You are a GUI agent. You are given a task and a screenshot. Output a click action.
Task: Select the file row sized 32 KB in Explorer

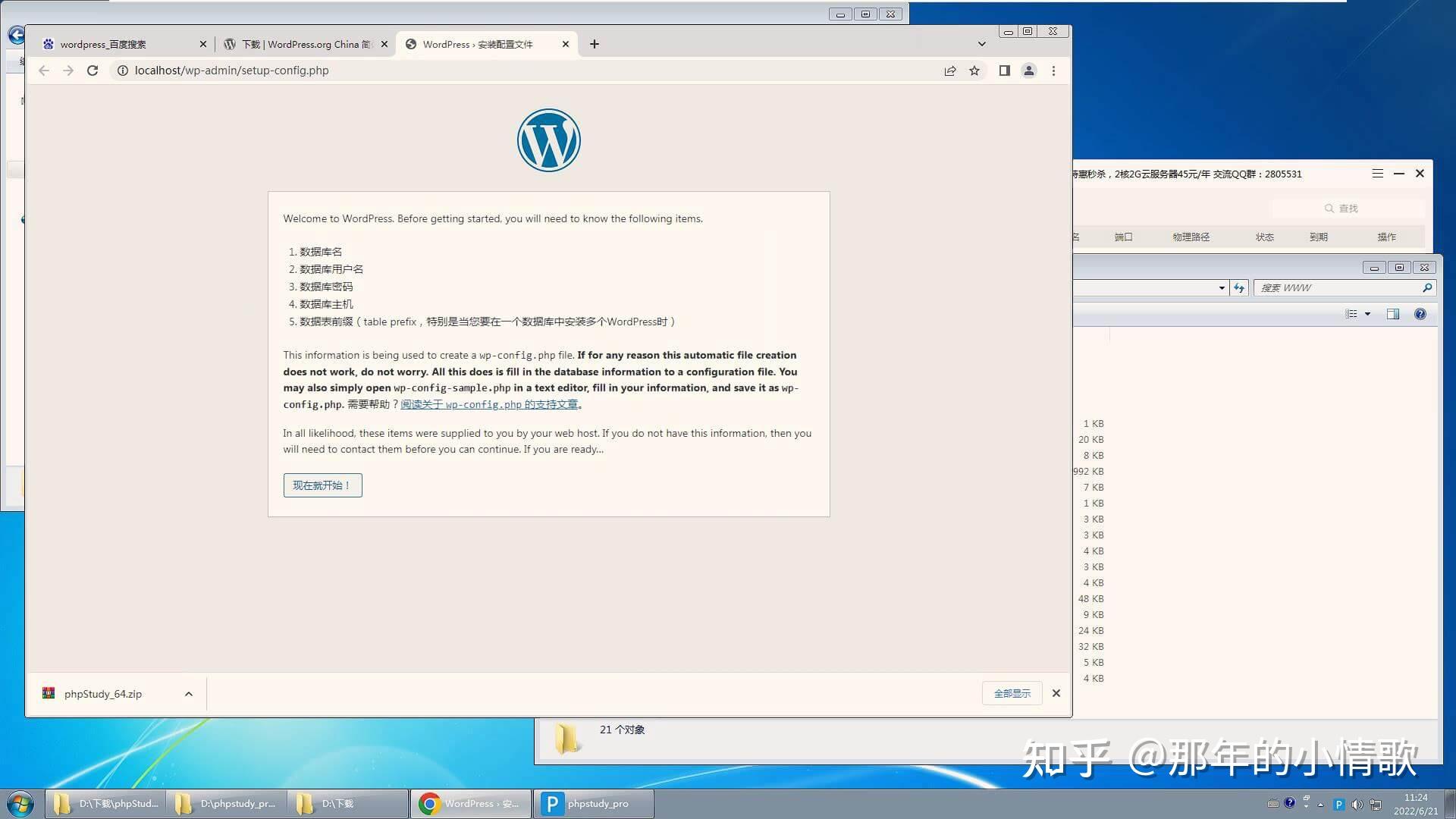(1090, 647)
